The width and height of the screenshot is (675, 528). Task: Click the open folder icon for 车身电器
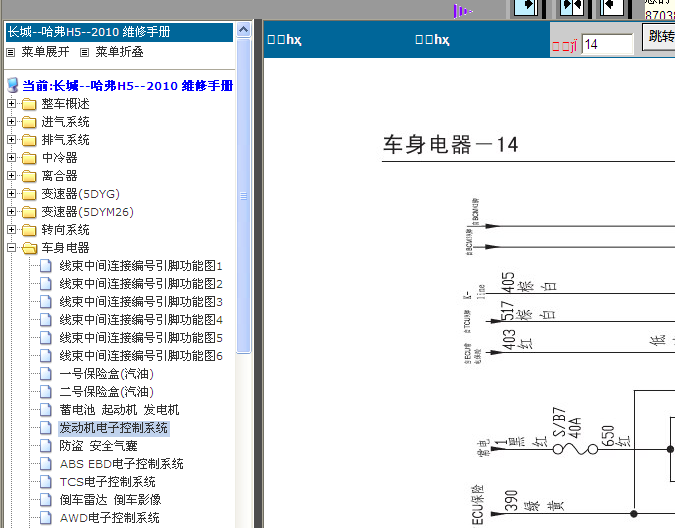pyautogui.click(x=30, y=248)
